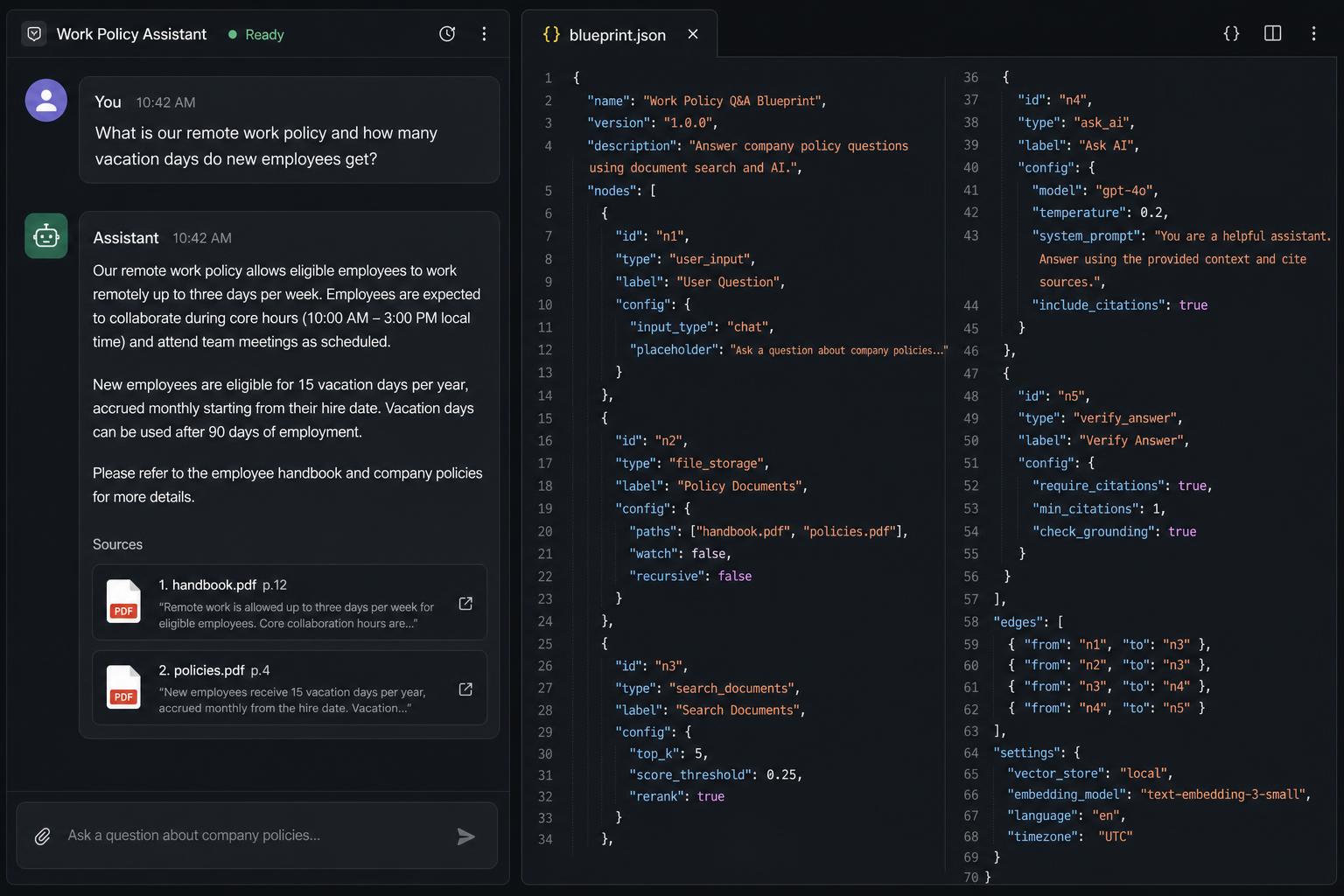Click the "Work Policy Q&A Blueprint" name value
1344x896 pixels.
pos(732,101)
